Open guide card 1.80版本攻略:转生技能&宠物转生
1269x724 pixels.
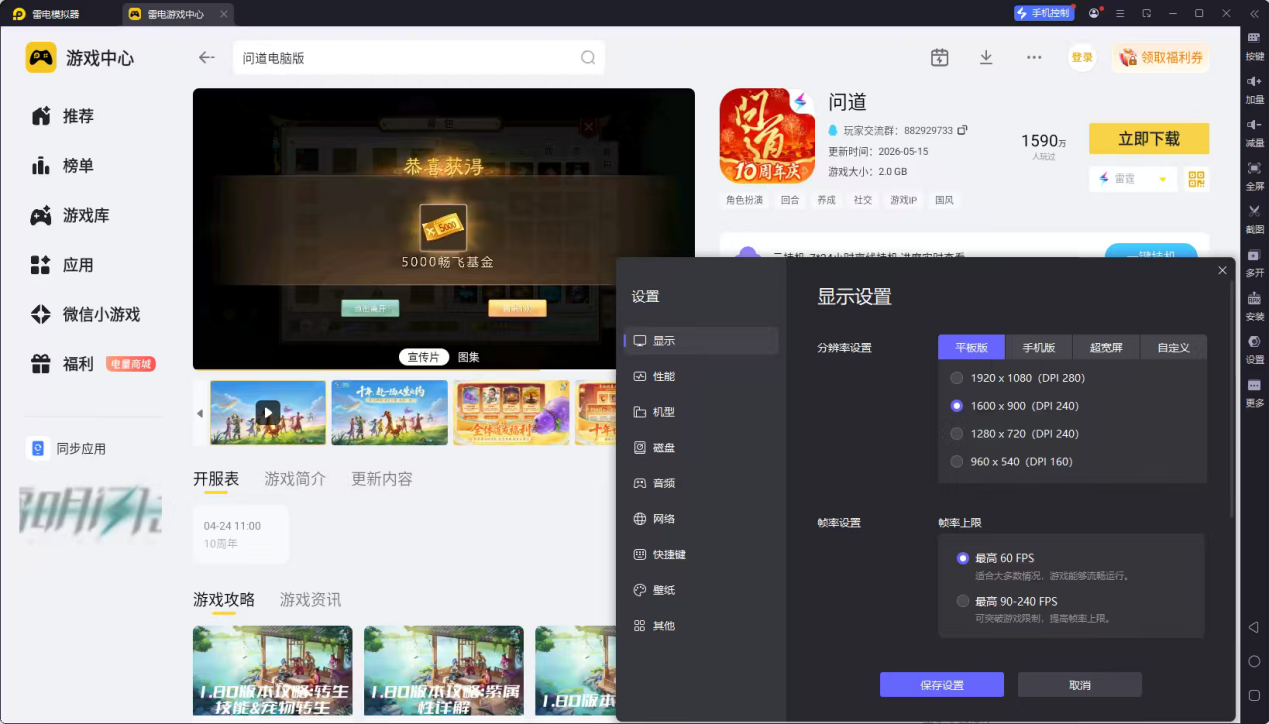pyautogui.click(x=272, y=670)
